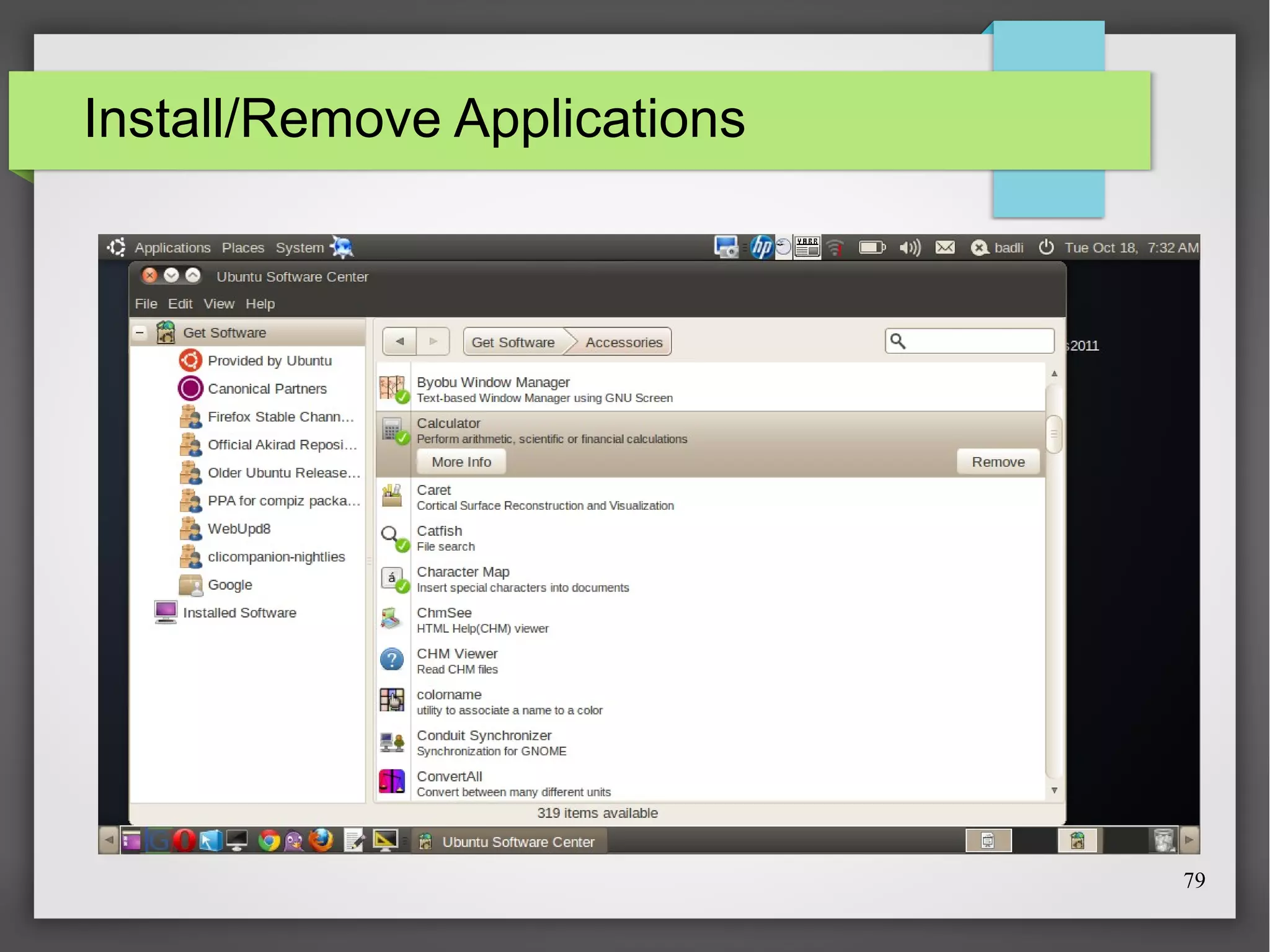Click the Character Map icon

point(394,579)
